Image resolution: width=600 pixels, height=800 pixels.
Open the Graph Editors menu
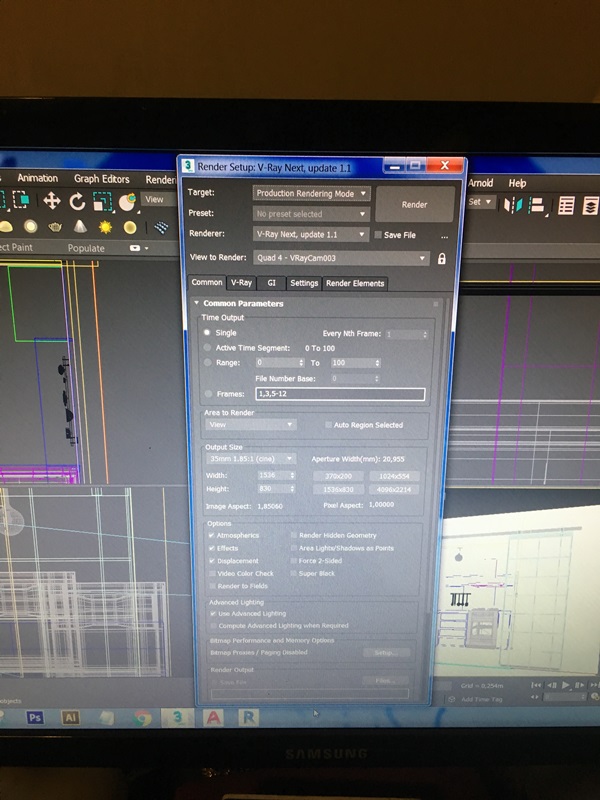[102, 179]
